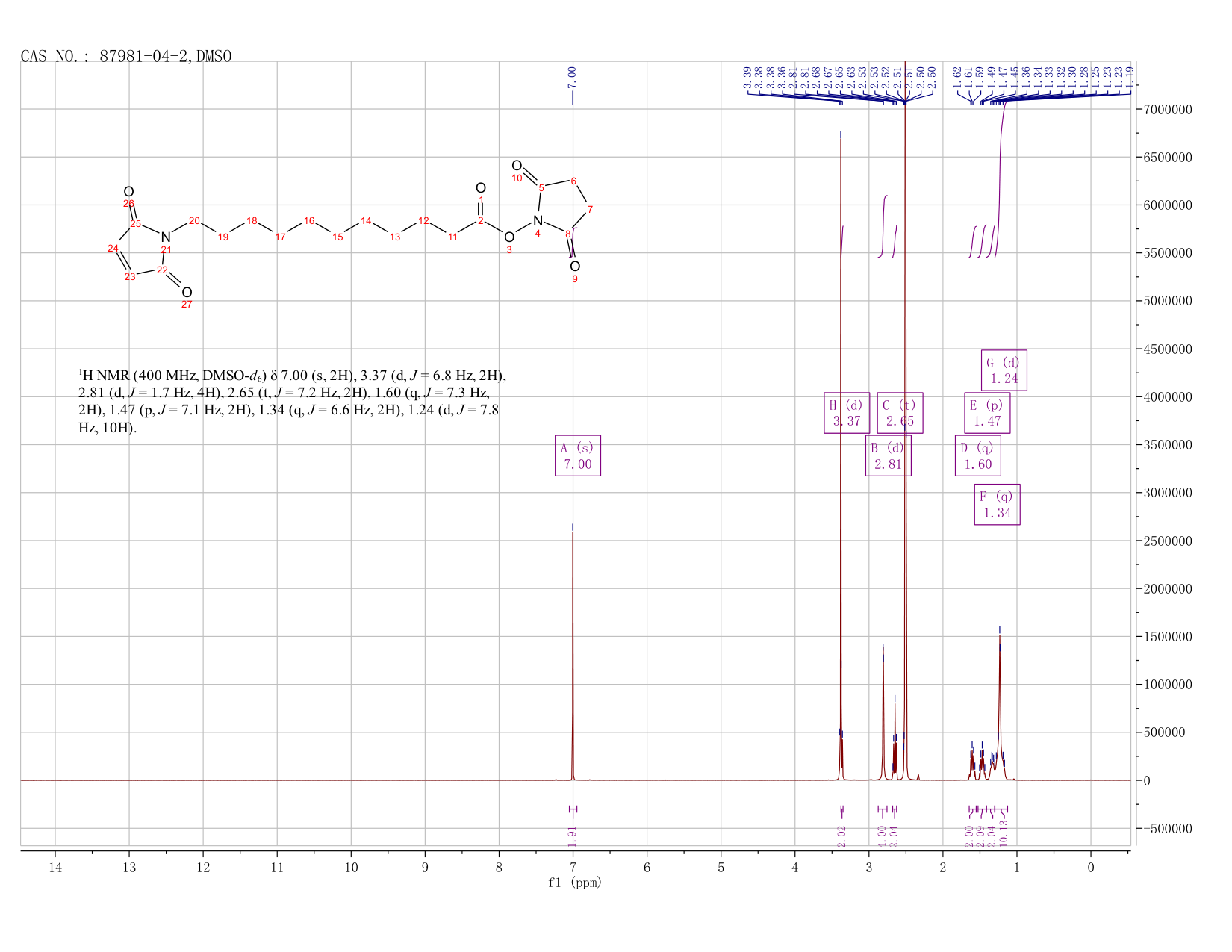Select carbon atom label 11 in chain
Image resolution: width=1232 pixels, height=952 pixels.
[x=452, y=237]
